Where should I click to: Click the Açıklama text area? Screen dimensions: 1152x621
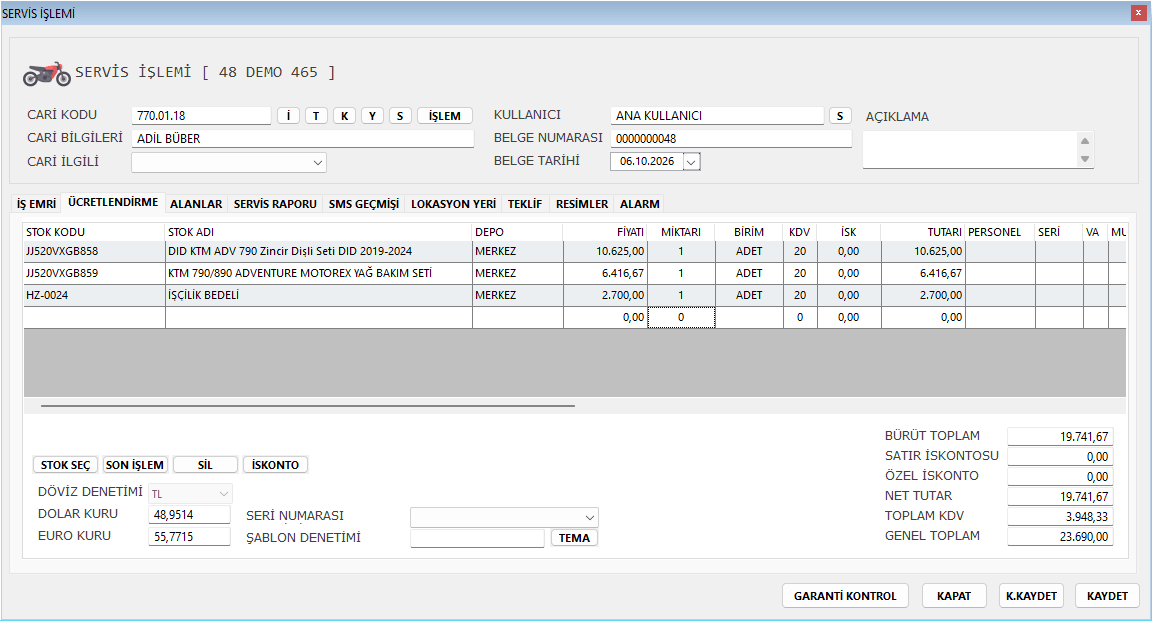click(971, 150)
